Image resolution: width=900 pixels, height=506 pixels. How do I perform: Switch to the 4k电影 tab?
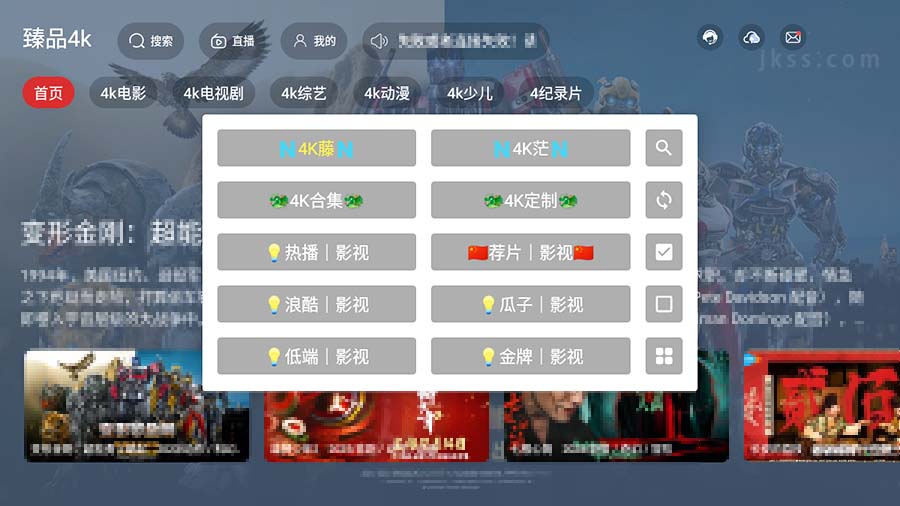coord(123,93)
